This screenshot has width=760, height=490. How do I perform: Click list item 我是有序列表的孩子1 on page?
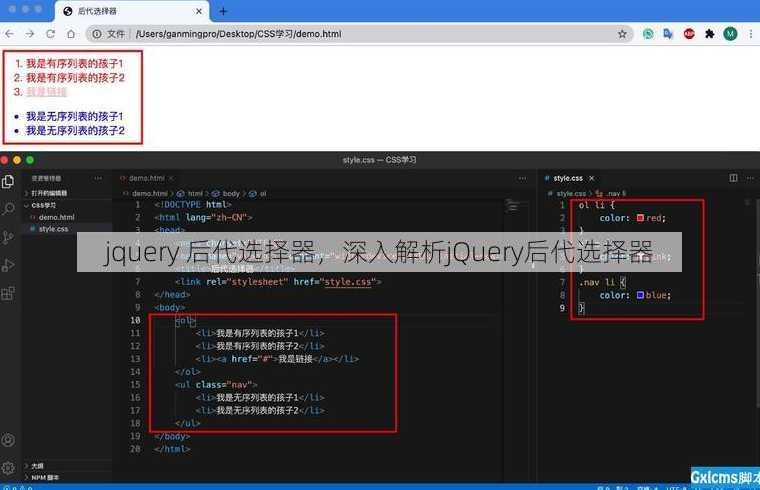[75, 63]
